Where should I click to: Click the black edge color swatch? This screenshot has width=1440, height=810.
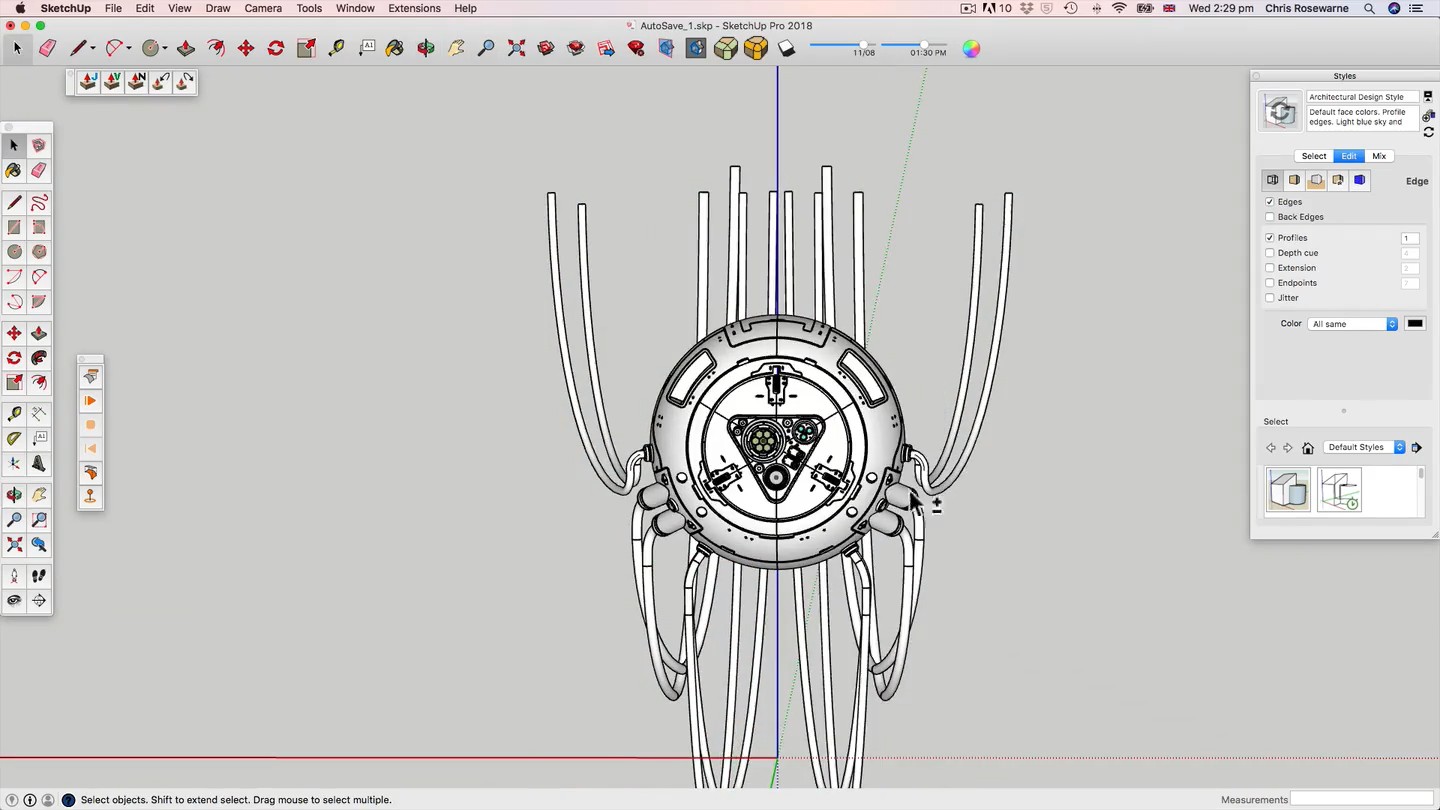[x=1414, y=324]
